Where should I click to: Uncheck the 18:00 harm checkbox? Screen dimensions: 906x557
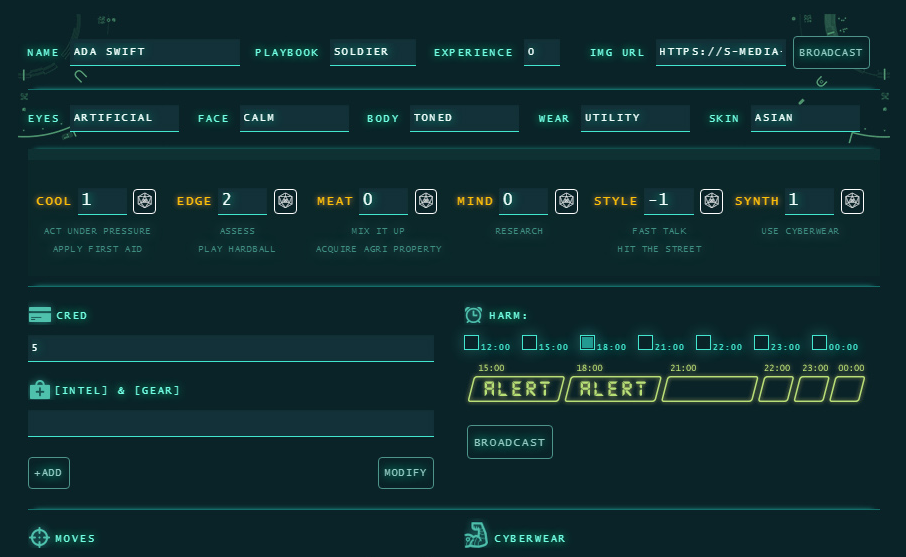pyautogui.click(x=587, y=343)
